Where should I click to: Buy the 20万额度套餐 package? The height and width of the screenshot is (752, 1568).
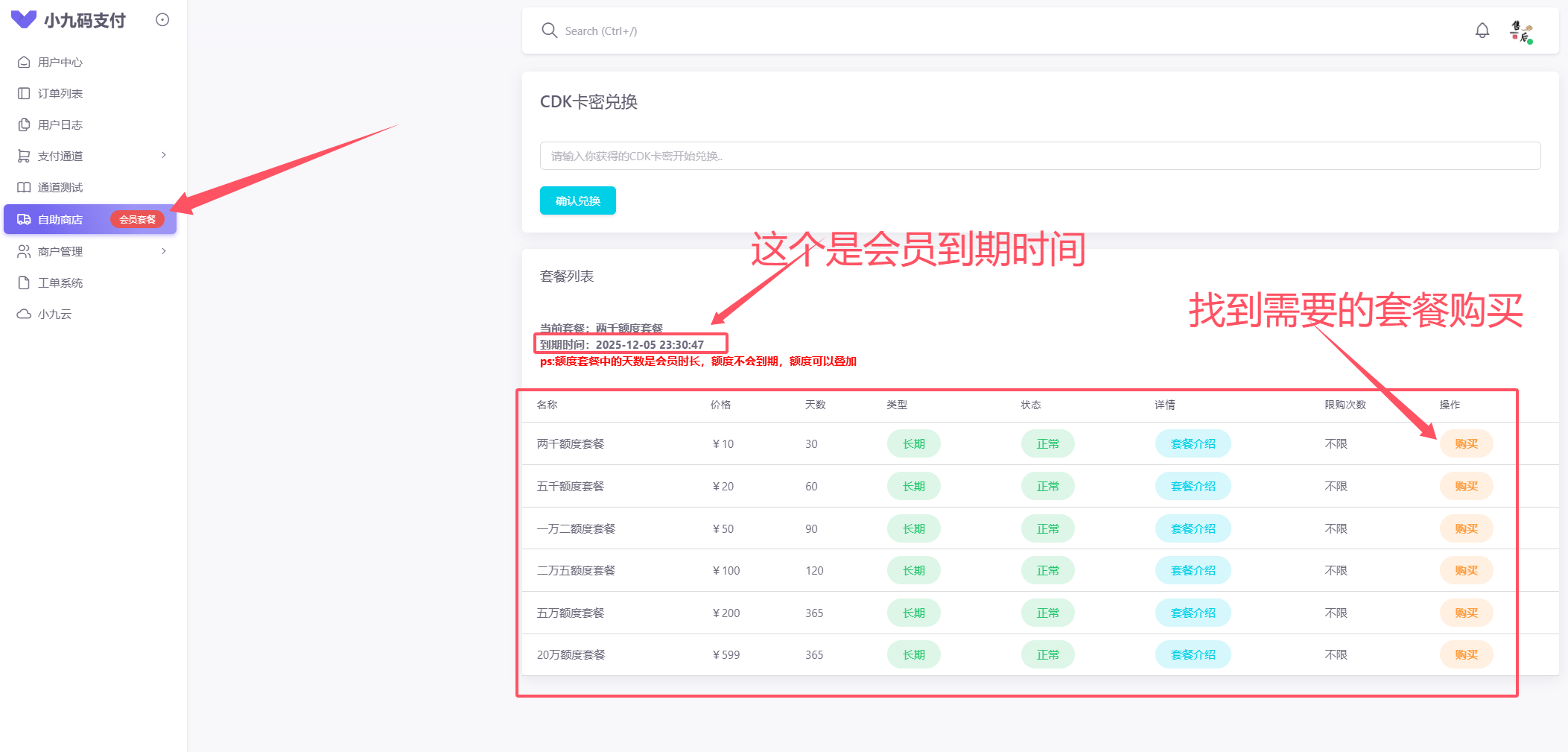(1465, 655)
